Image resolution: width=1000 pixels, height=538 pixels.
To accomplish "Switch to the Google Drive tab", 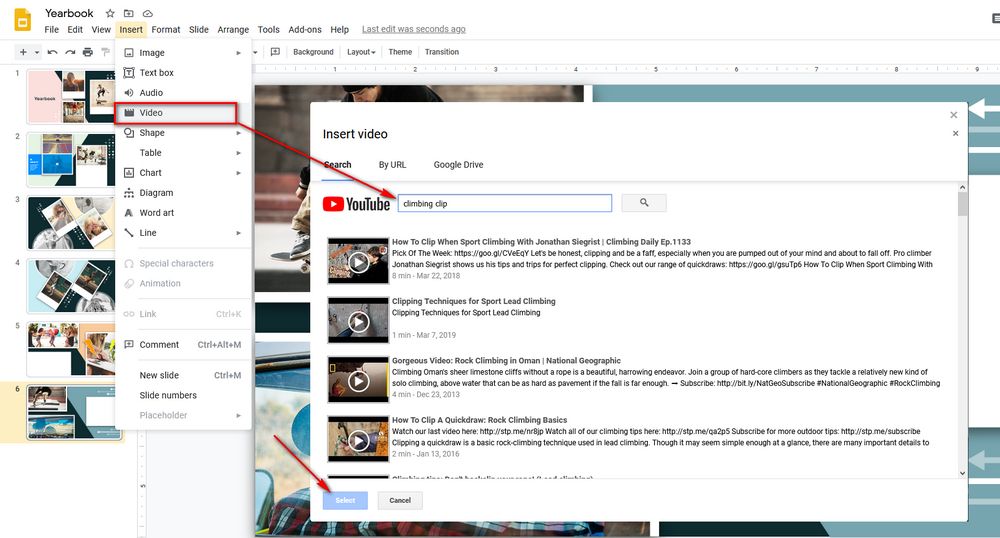I will click(x=458, y=164).
